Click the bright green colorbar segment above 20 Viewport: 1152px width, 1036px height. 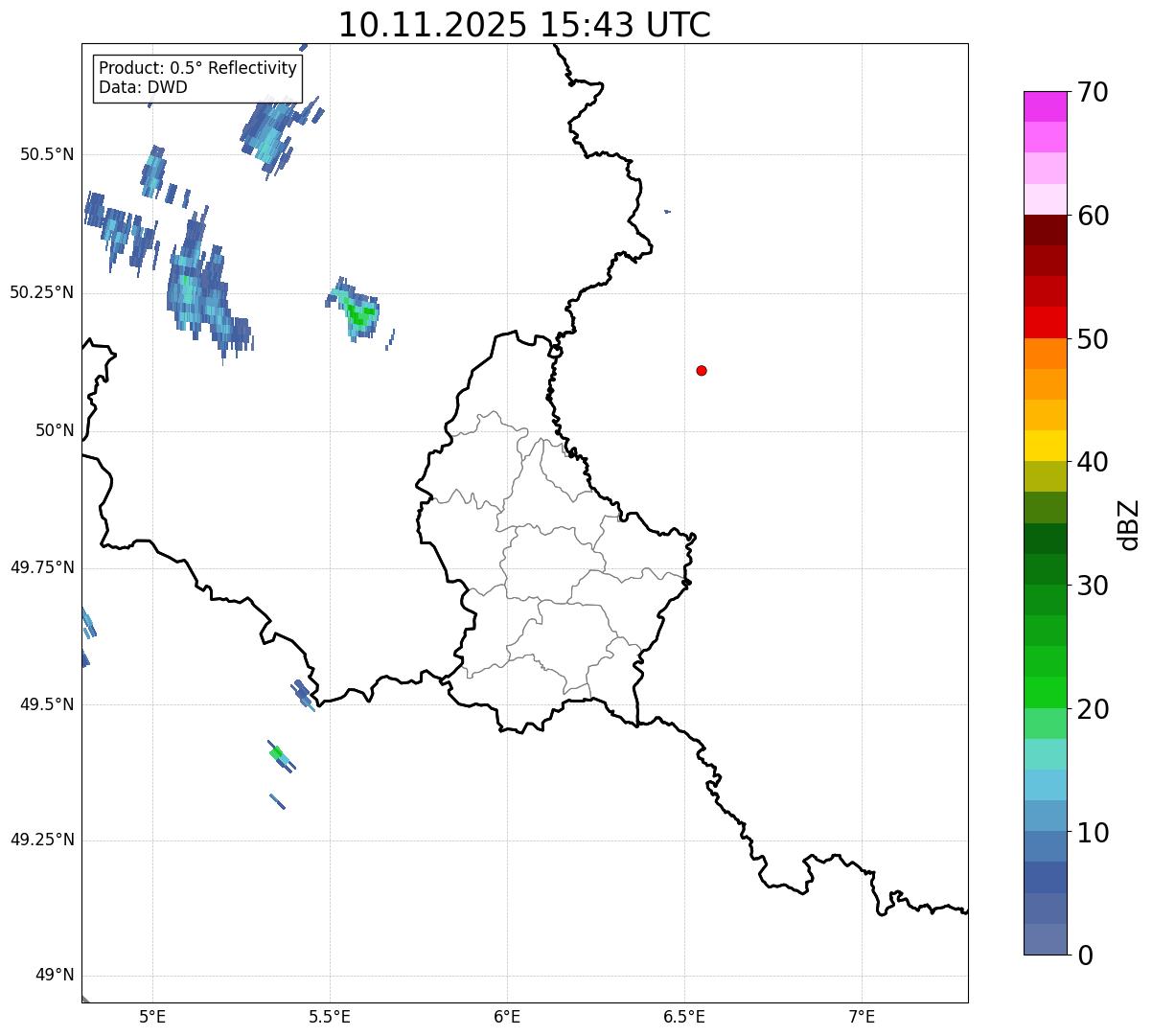1045,692
